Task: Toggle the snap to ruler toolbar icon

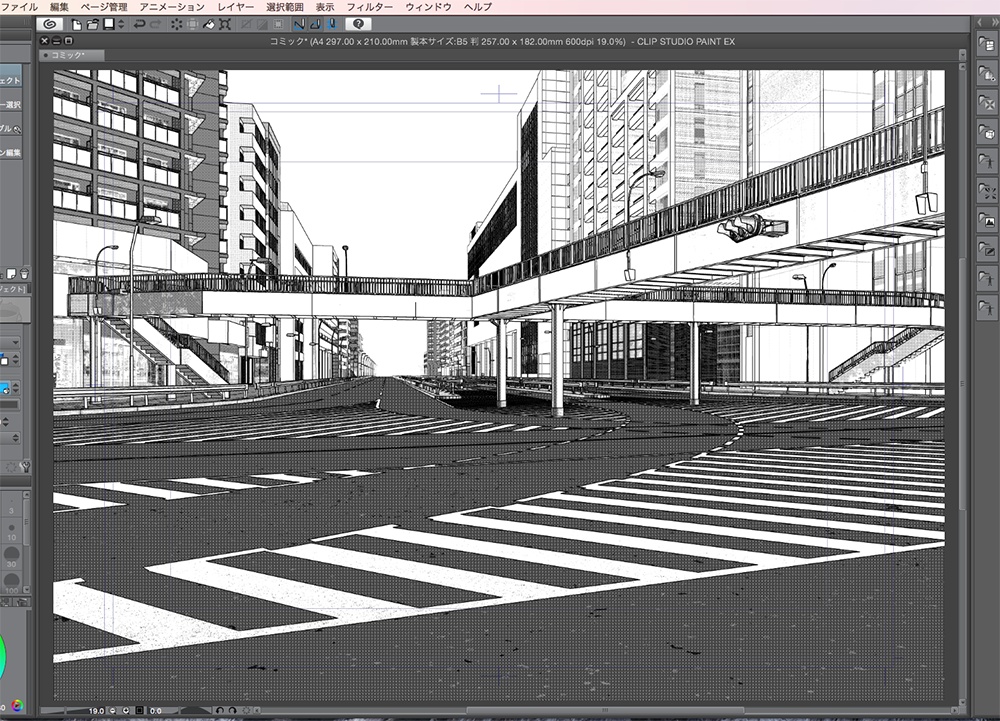Action: 297,24
